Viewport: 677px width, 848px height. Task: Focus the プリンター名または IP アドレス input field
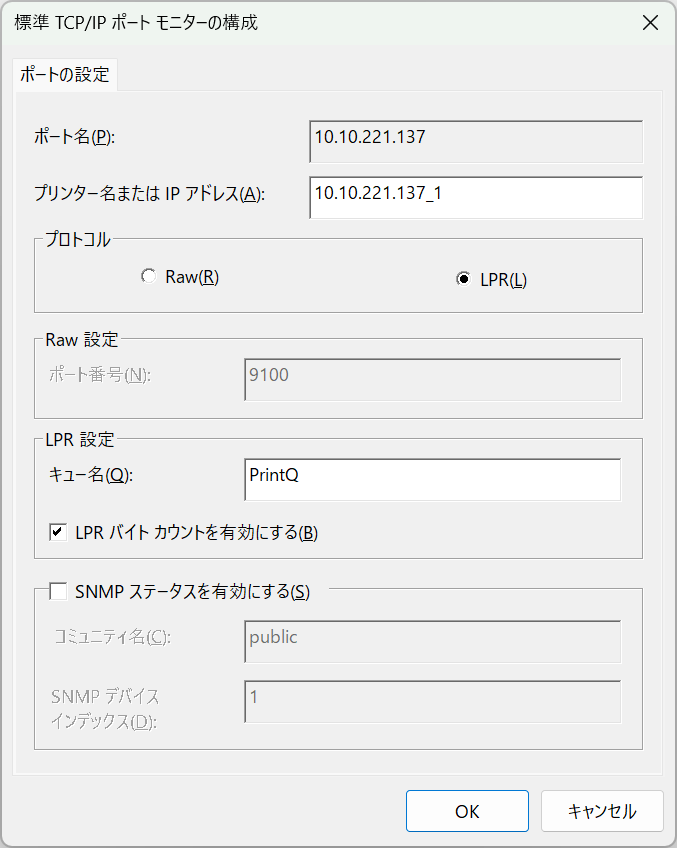click(475, 197)
